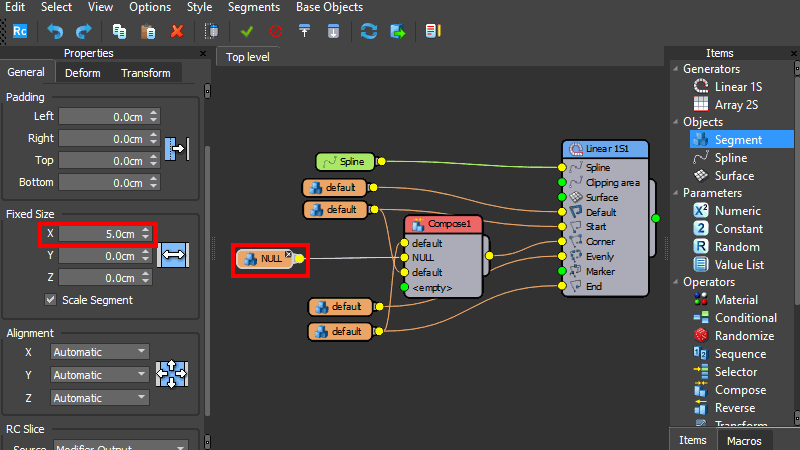Click the red disable circle icon
Image resolution: width=800 pixels, height=450 pixels.
(275, 31)
